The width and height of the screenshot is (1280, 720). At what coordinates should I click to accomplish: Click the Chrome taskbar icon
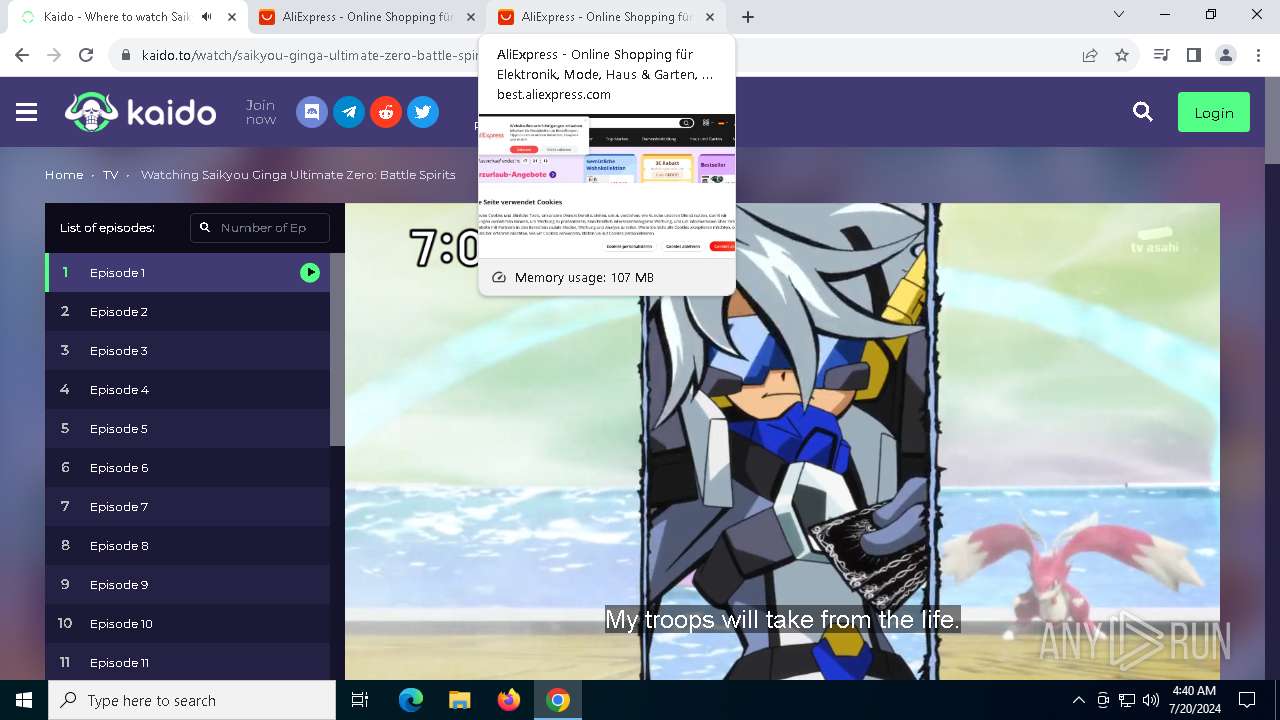(558, 700)
